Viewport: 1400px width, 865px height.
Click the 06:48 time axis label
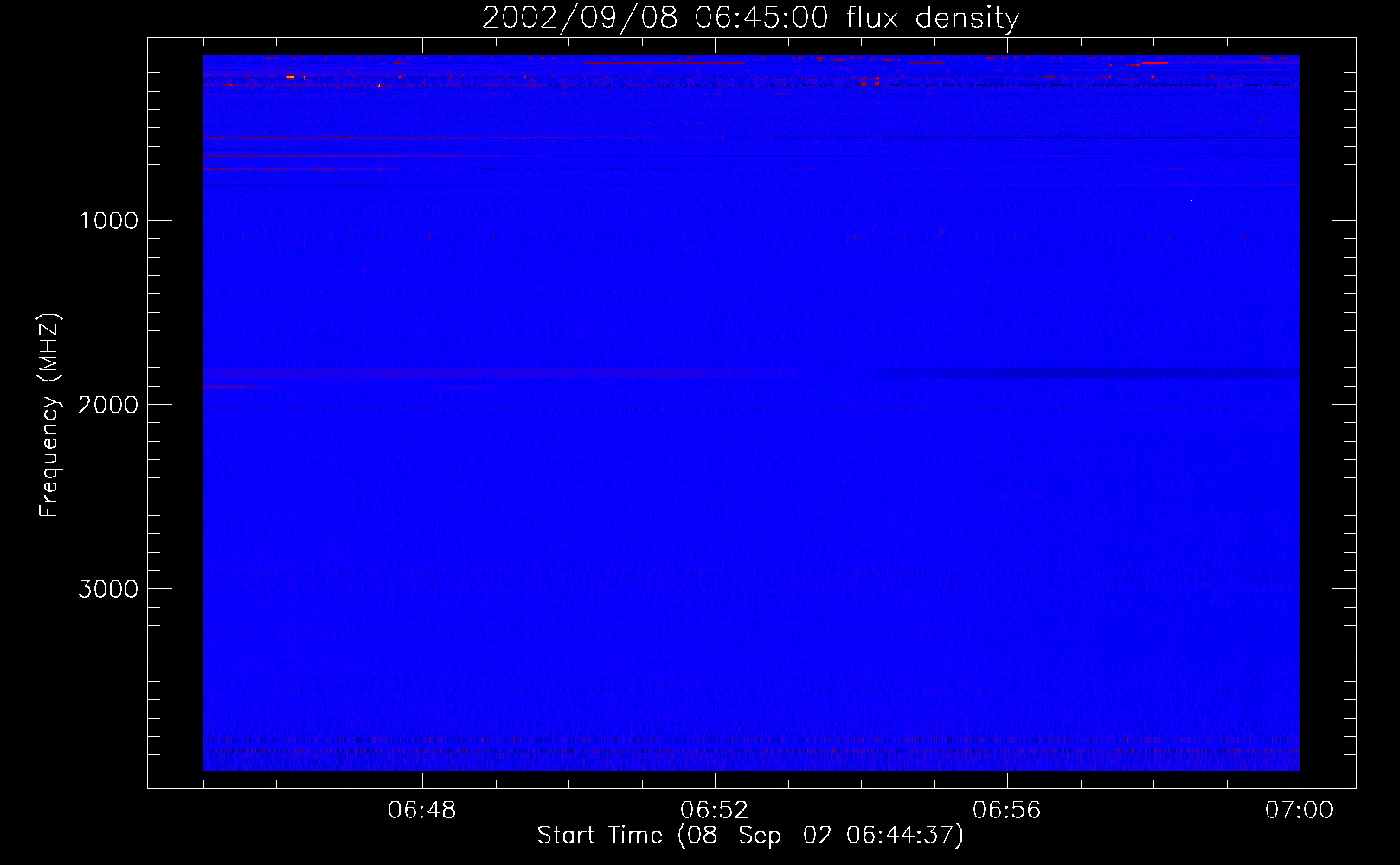421,811
